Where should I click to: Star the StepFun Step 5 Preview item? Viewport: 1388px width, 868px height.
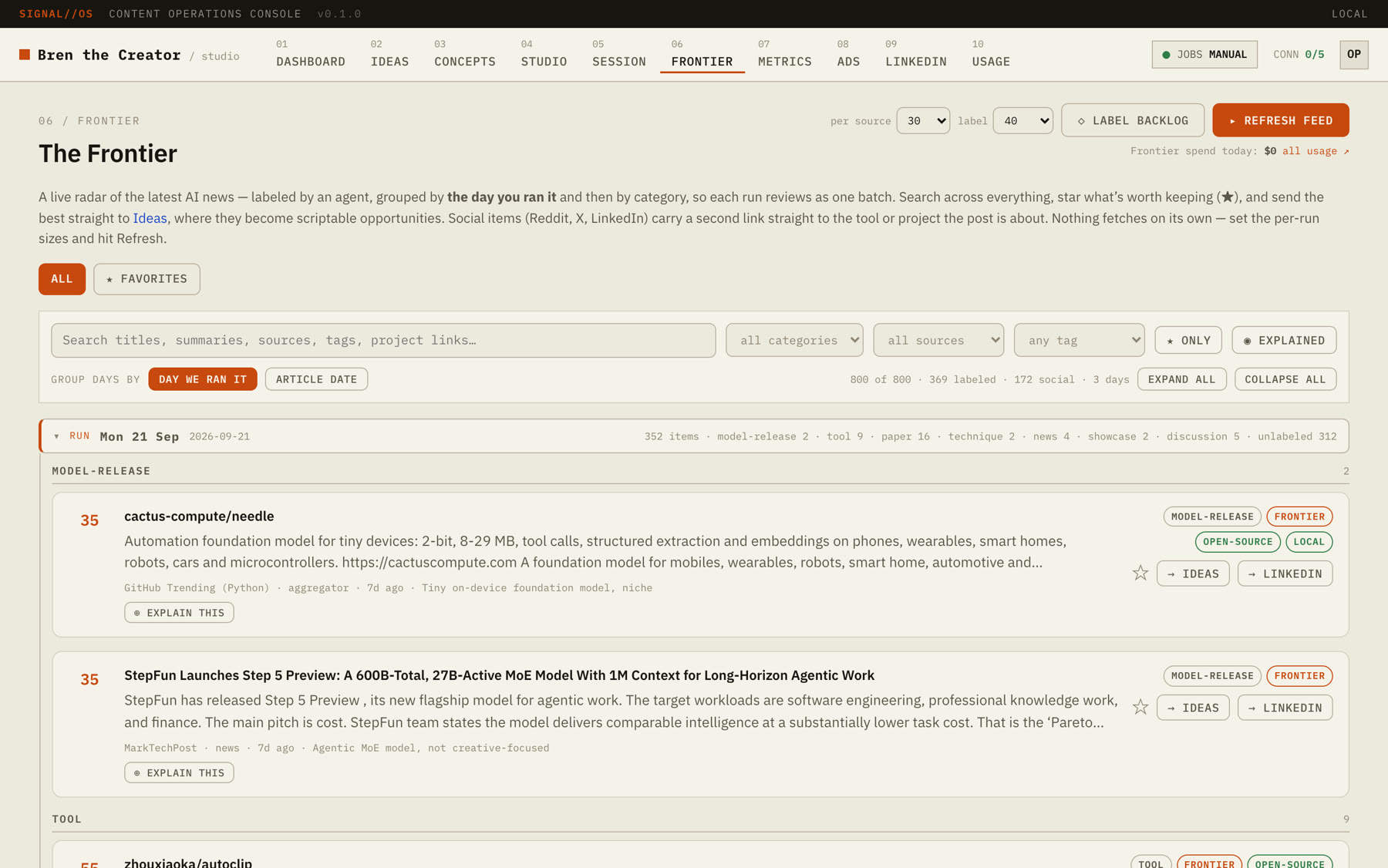[1140, 707]
